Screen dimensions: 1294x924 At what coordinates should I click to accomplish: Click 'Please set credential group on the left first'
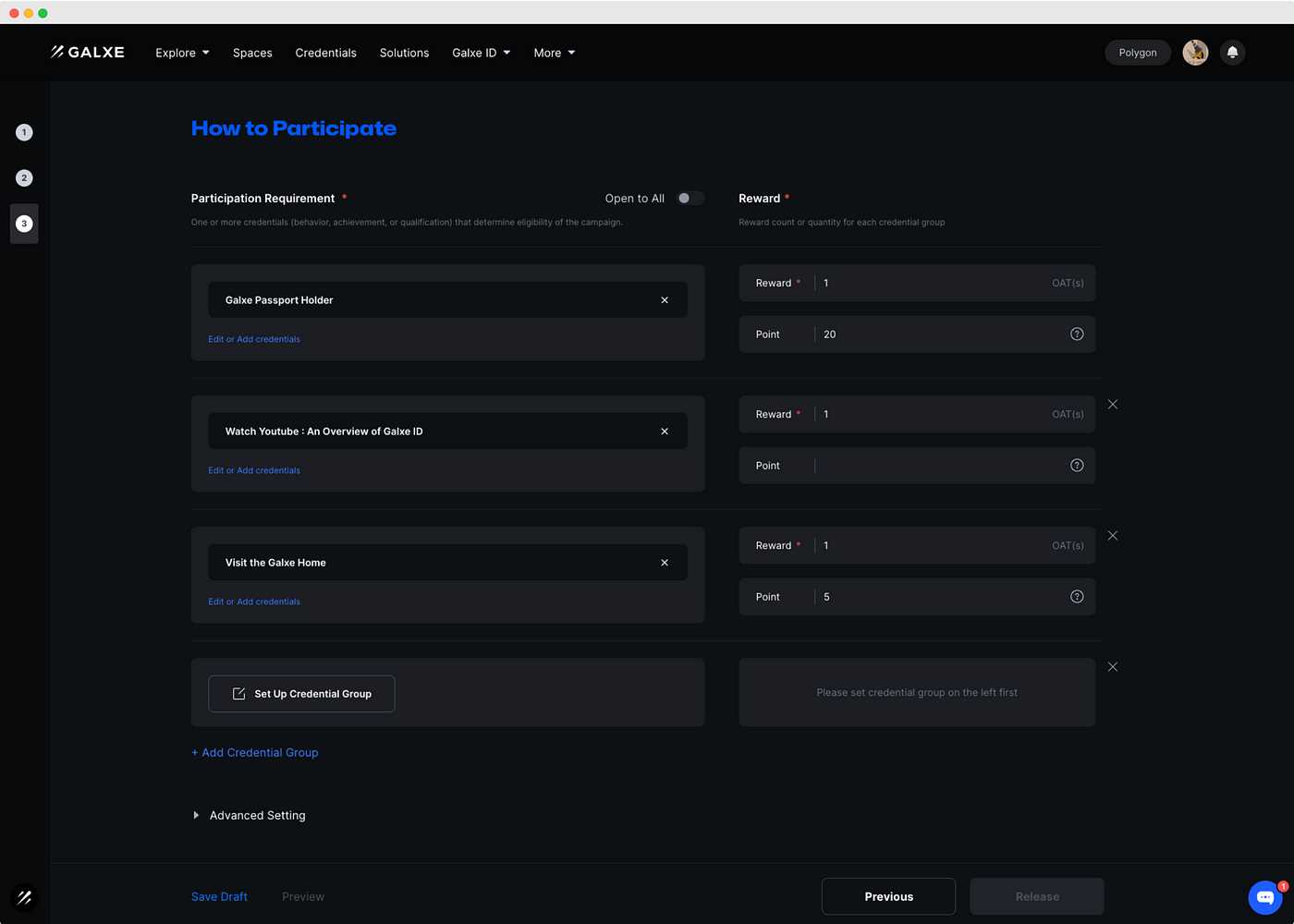tap(917, 692)
